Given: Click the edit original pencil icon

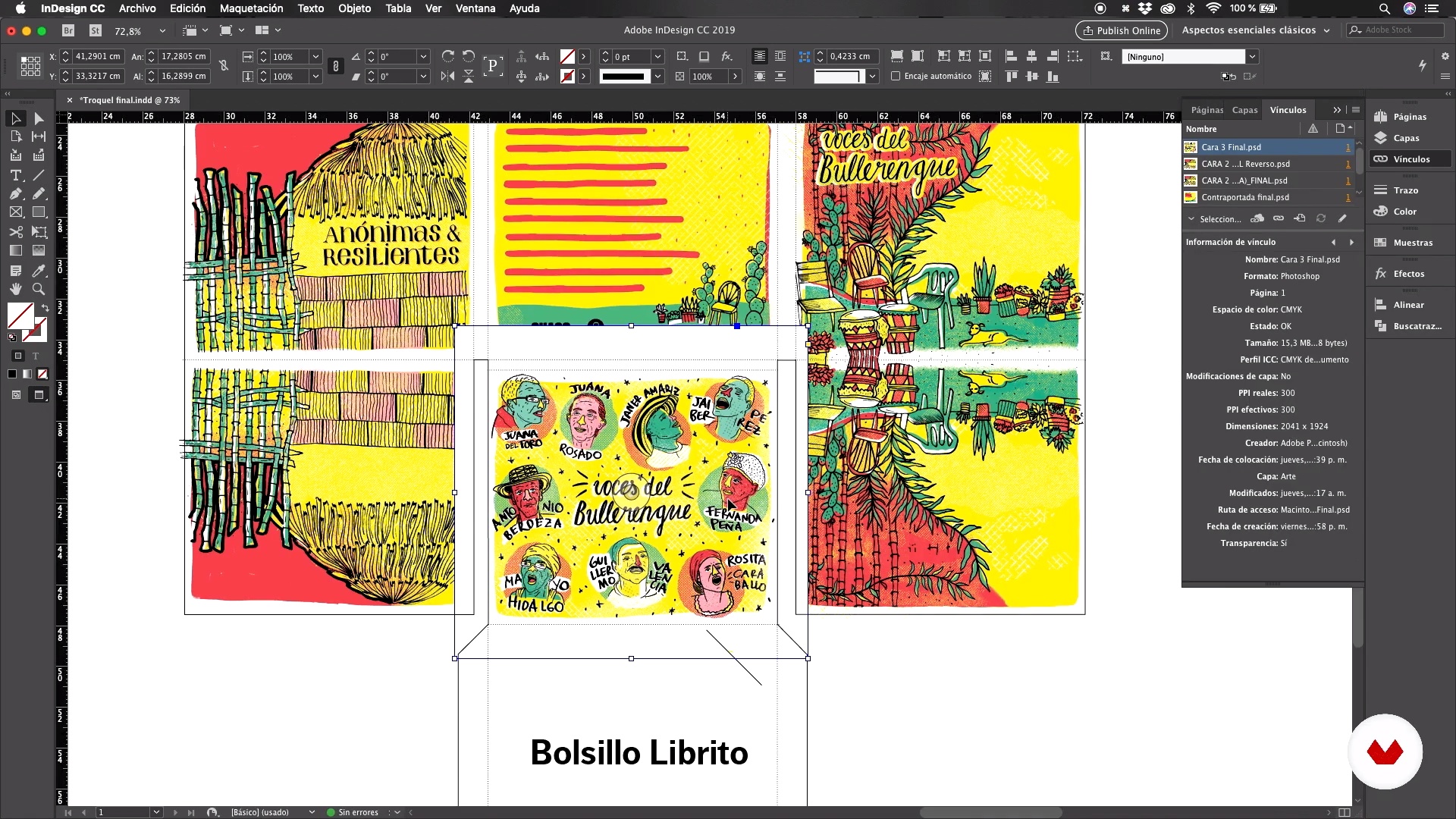Looking at the screenshot, I should 1342,218.
